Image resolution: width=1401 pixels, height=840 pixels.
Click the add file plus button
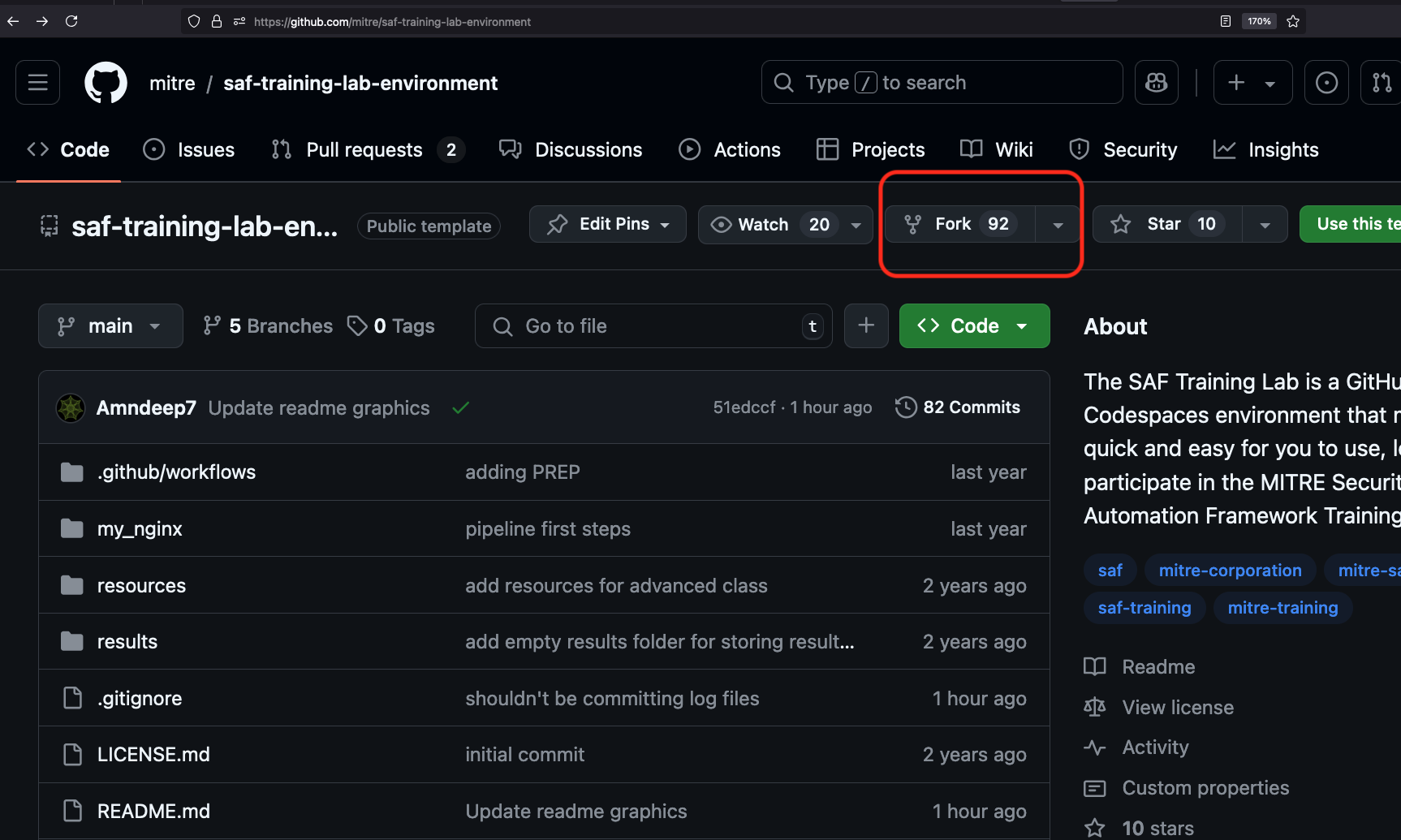[866, 325]
